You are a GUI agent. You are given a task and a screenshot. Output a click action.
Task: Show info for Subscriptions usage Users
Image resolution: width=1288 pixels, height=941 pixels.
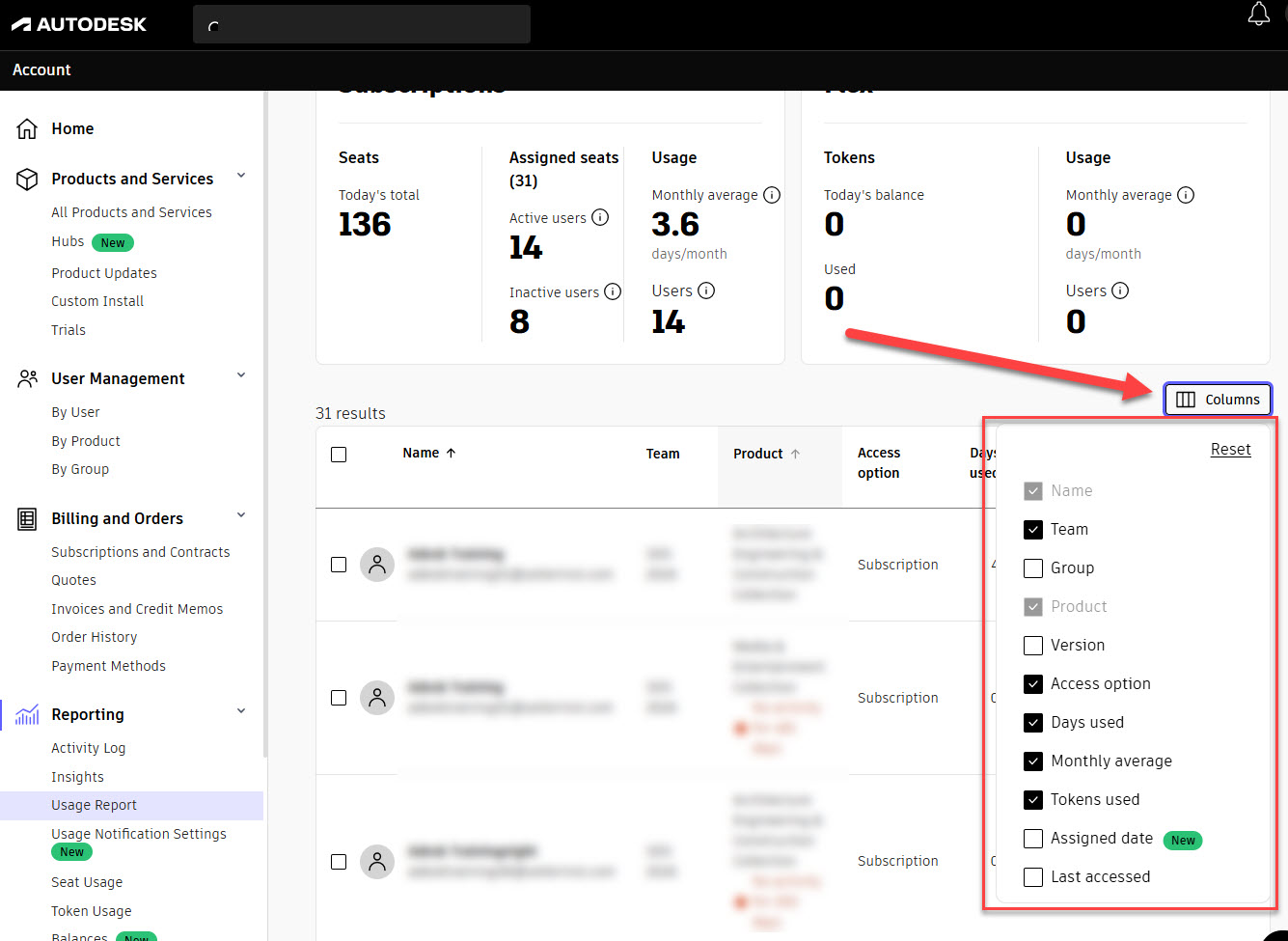click(706, 291)
